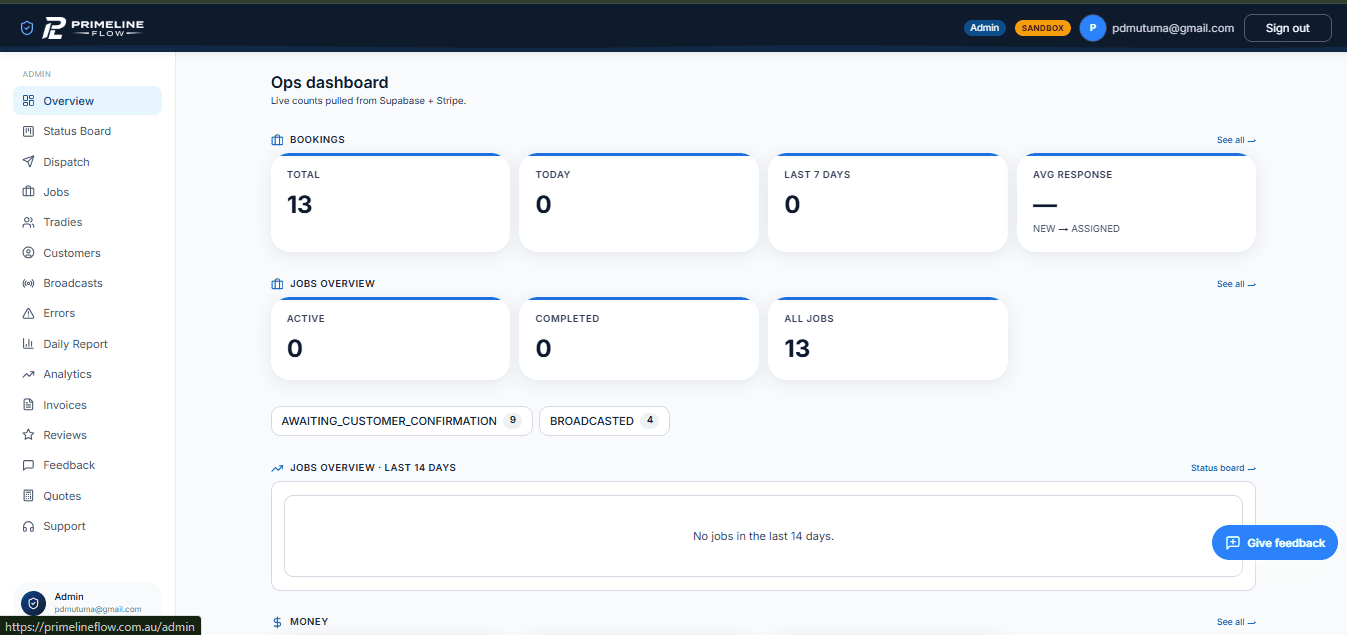This screenshot has height=635, width=1347.
Task: Click the Sign out button
Action: point(1287,28)
